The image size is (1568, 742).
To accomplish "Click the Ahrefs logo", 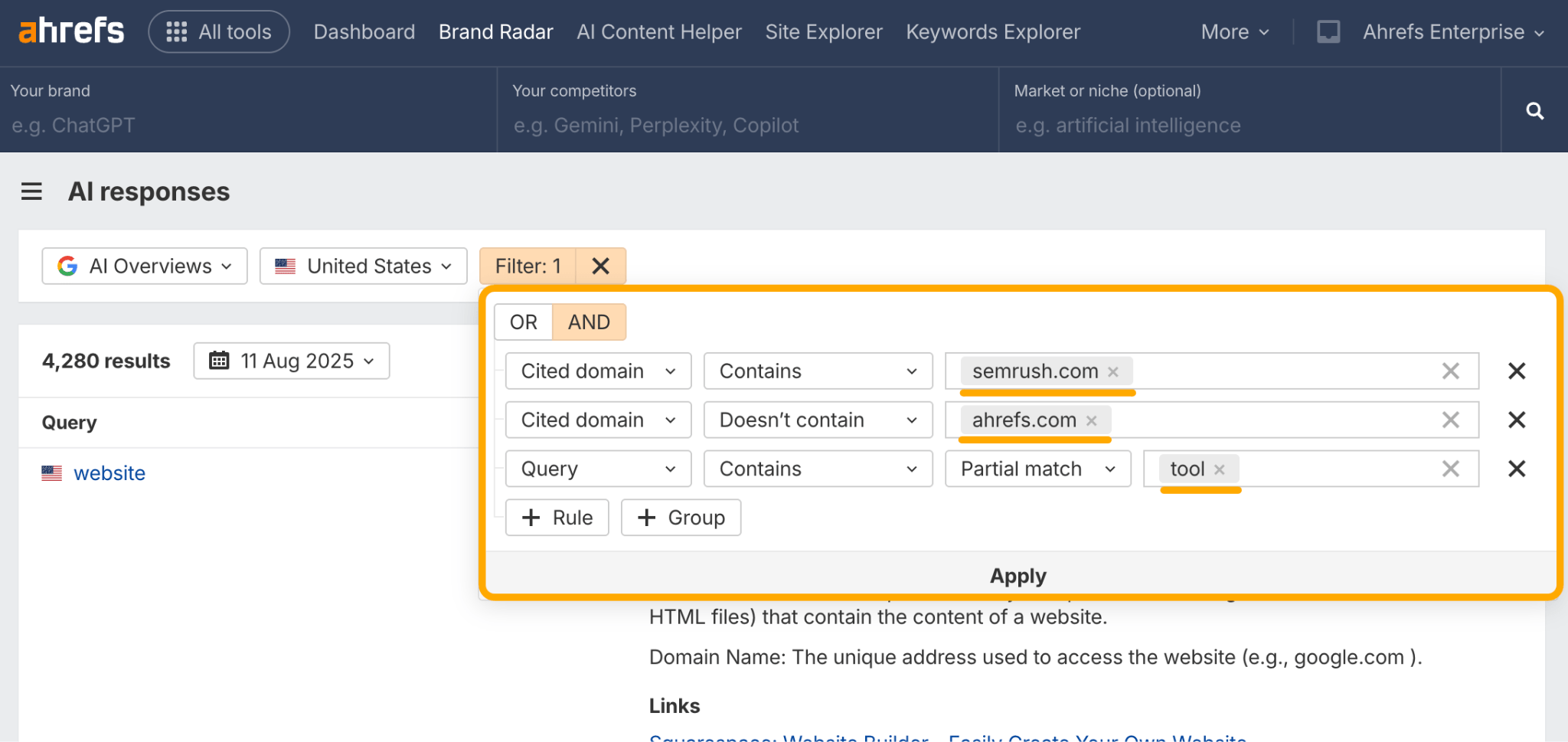I will point(71,30).
